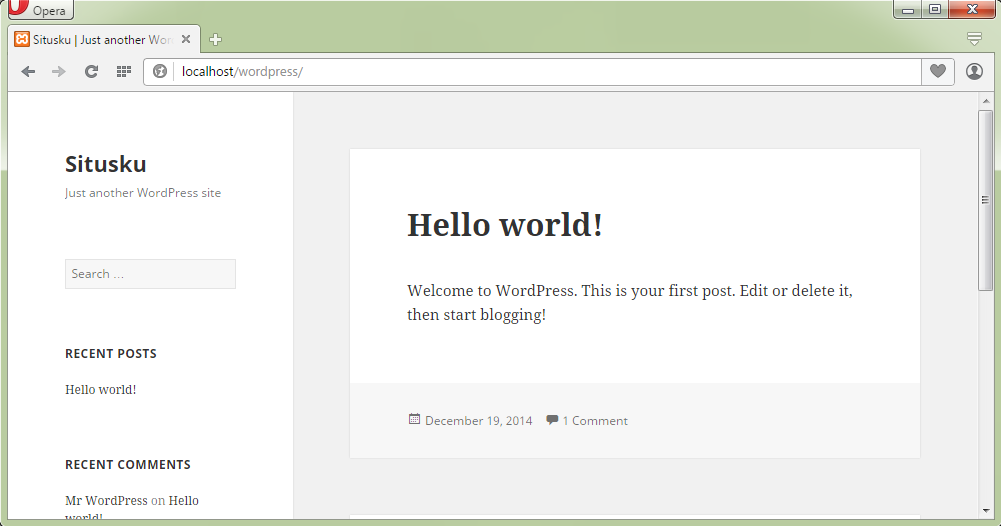This screenshot has height=526, width=1001.
Task: Open Hello world! under Recent Posts
Action: (100, 390)
